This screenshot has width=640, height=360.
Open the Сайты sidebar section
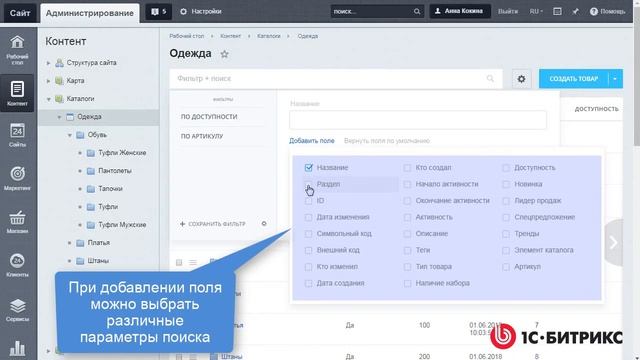(17, 135)
